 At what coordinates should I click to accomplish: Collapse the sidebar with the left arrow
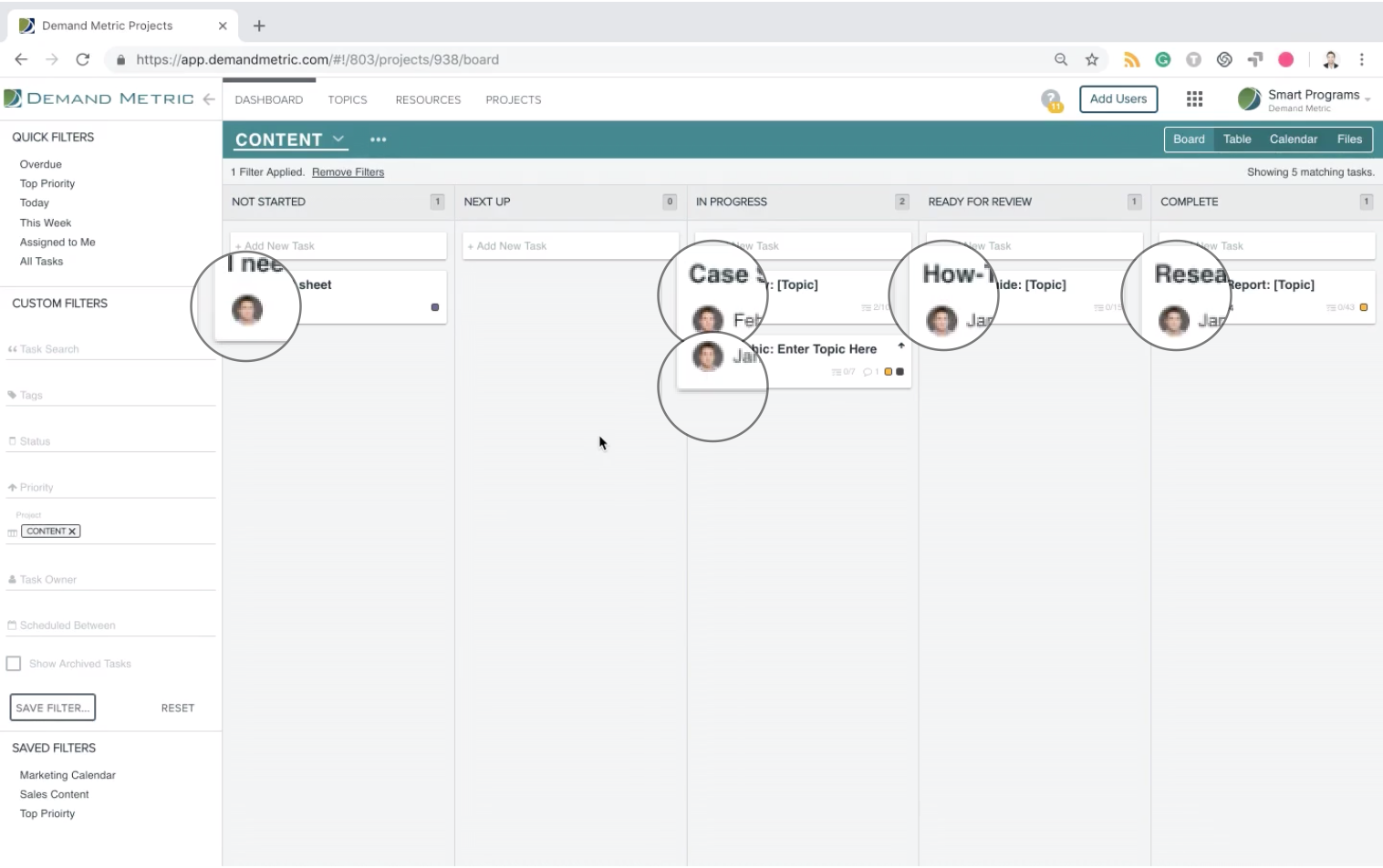coord(209,99)
